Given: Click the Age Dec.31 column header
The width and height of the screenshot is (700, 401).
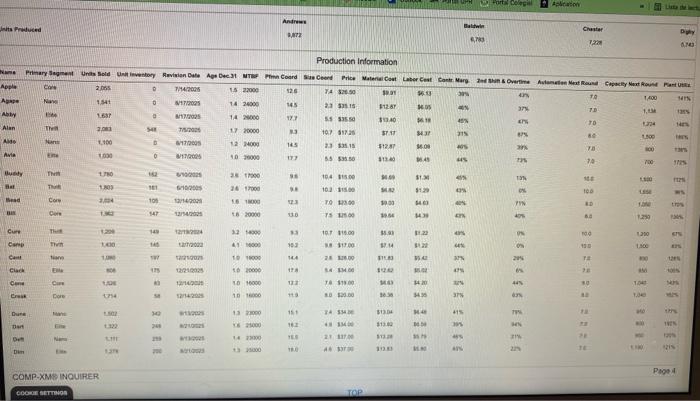Looking at the screenshot, I should coord(221,76).
